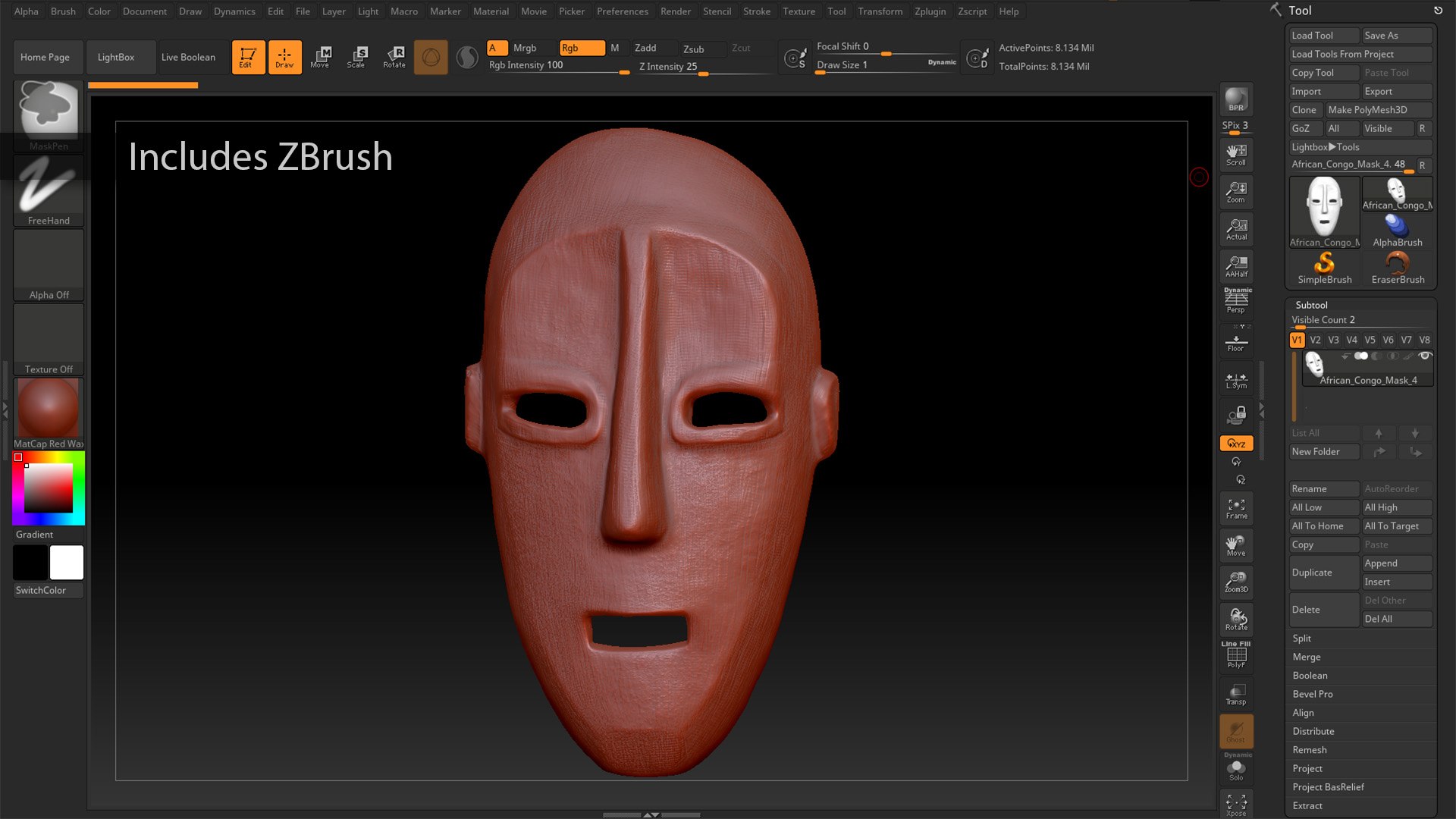Select the African_Congo_Mask_4 subtool row

[x=1367, y=368]
